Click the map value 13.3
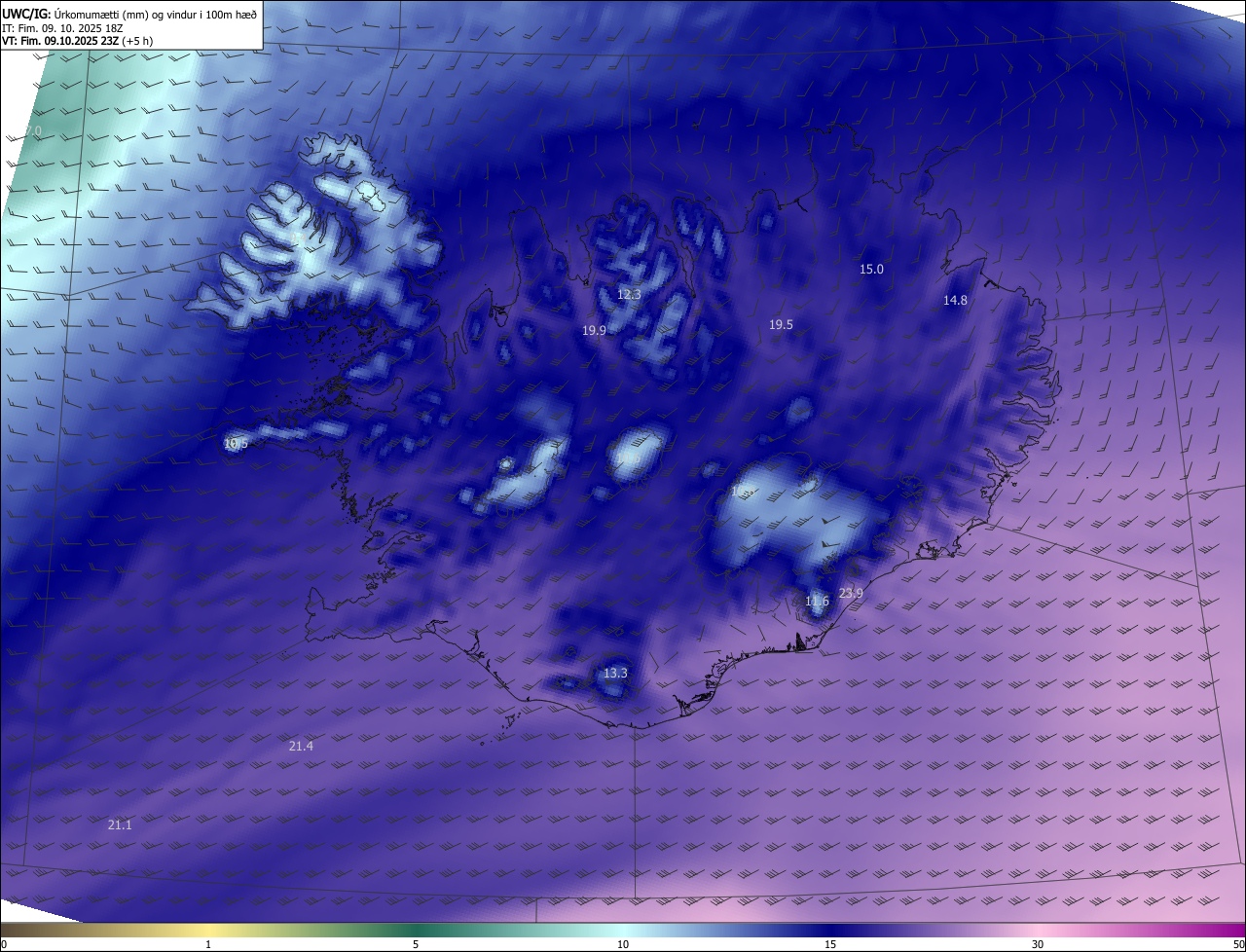 pyautogui.click(x=615, y=673)
